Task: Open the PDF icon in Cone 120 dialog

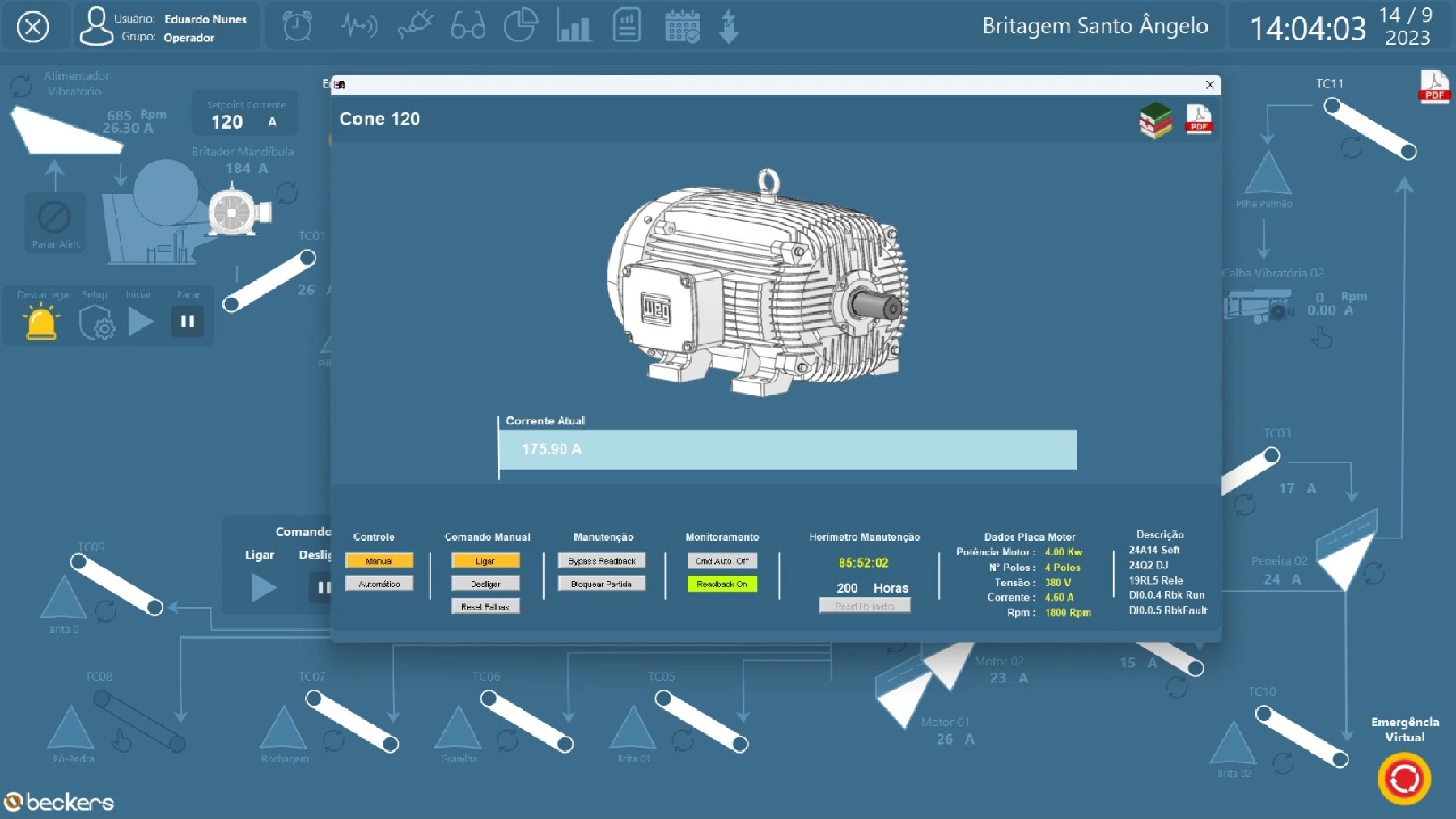Action: [x=1199, y=119]
